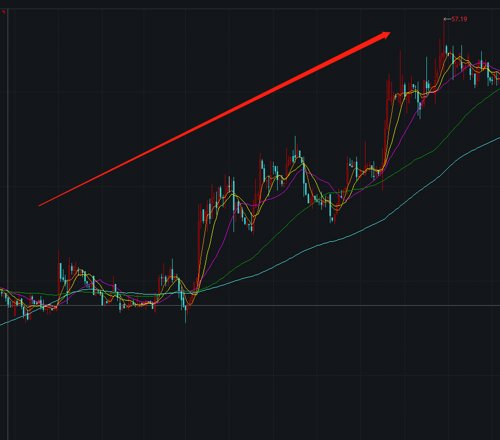Click the 57.19 peak price label
Image resolution: width=500 pixels, height=440 pixels.
click(x=459, y=19)
